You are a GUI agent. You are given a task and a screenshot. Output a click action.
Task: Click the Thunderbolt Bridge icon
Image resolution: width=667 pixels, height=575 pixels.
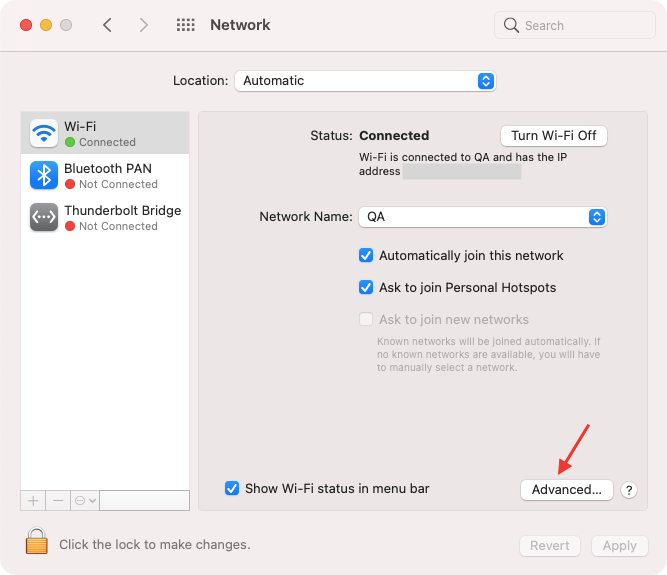click(x=44, y=217)
